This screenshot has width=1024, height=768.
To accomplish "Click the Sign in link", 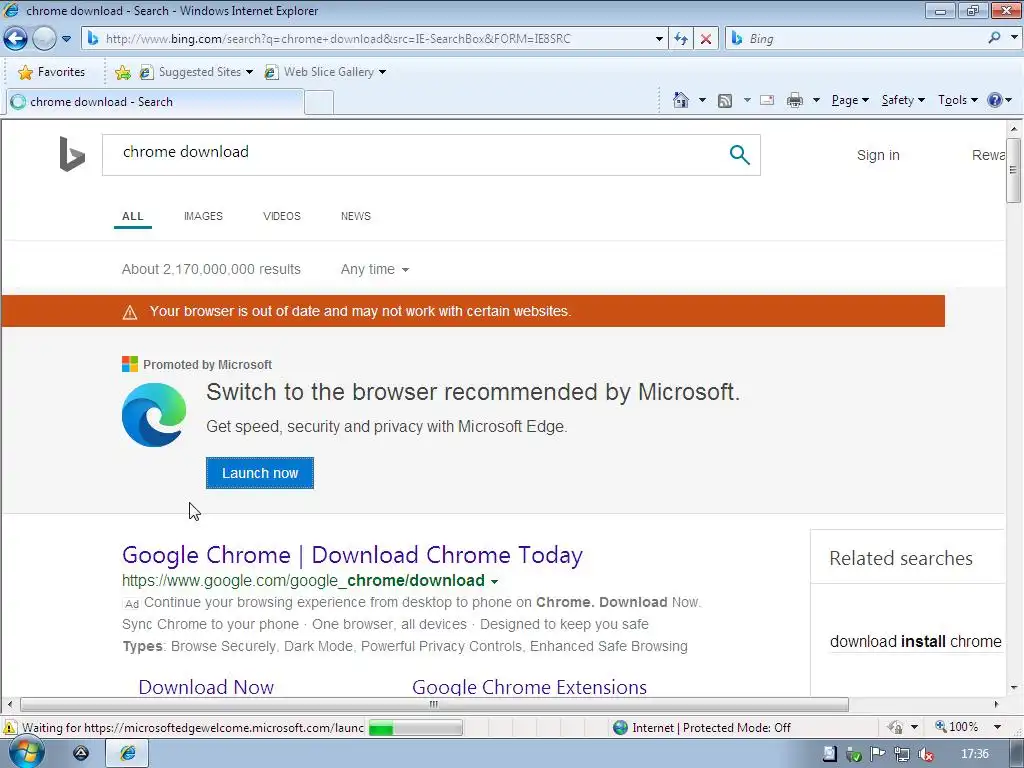I will tap(878, 155).
